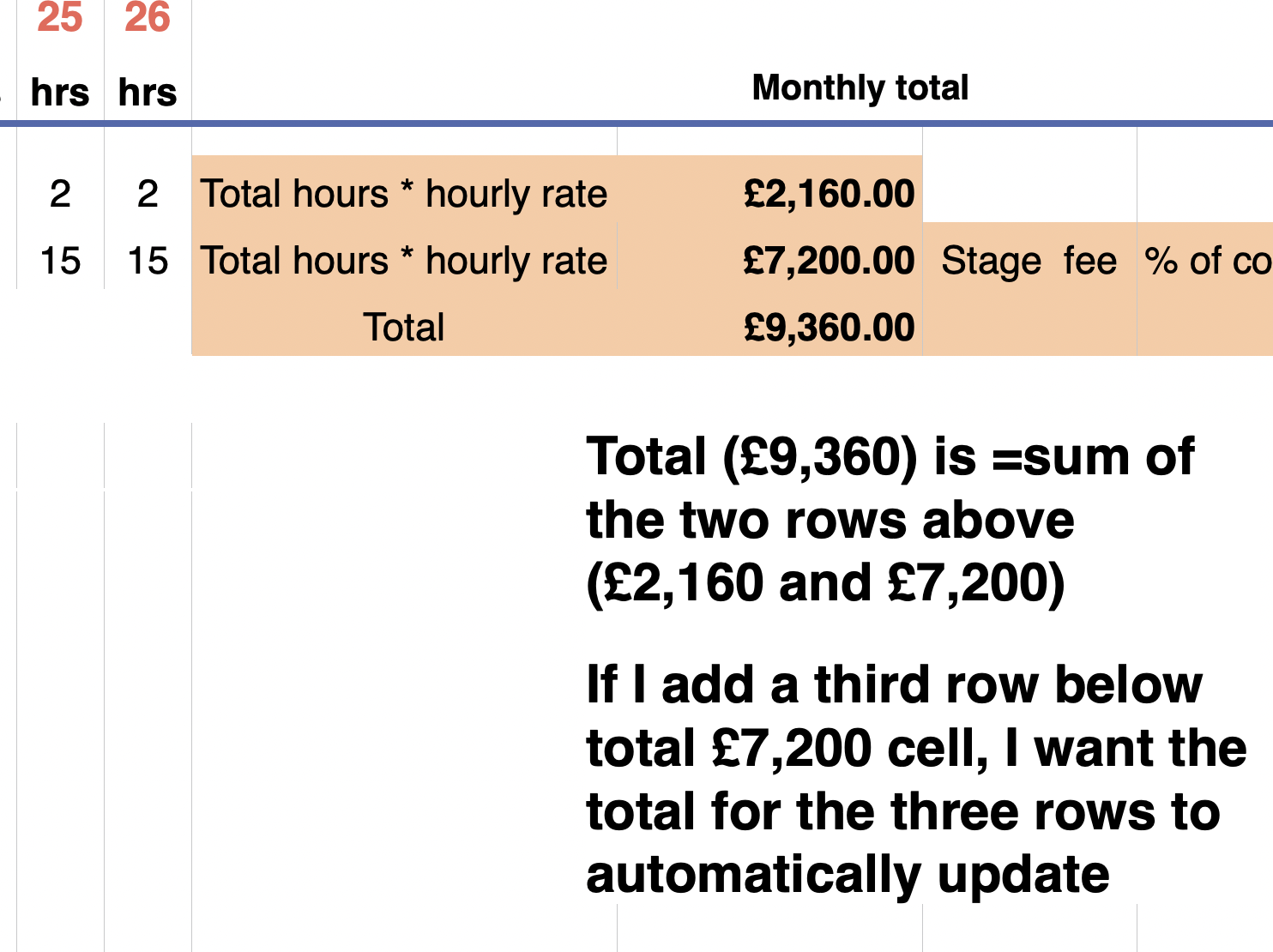This screenshot has height=952, width=1273.
Task: Select the value 15 in day 26 column
Action: 148,261
